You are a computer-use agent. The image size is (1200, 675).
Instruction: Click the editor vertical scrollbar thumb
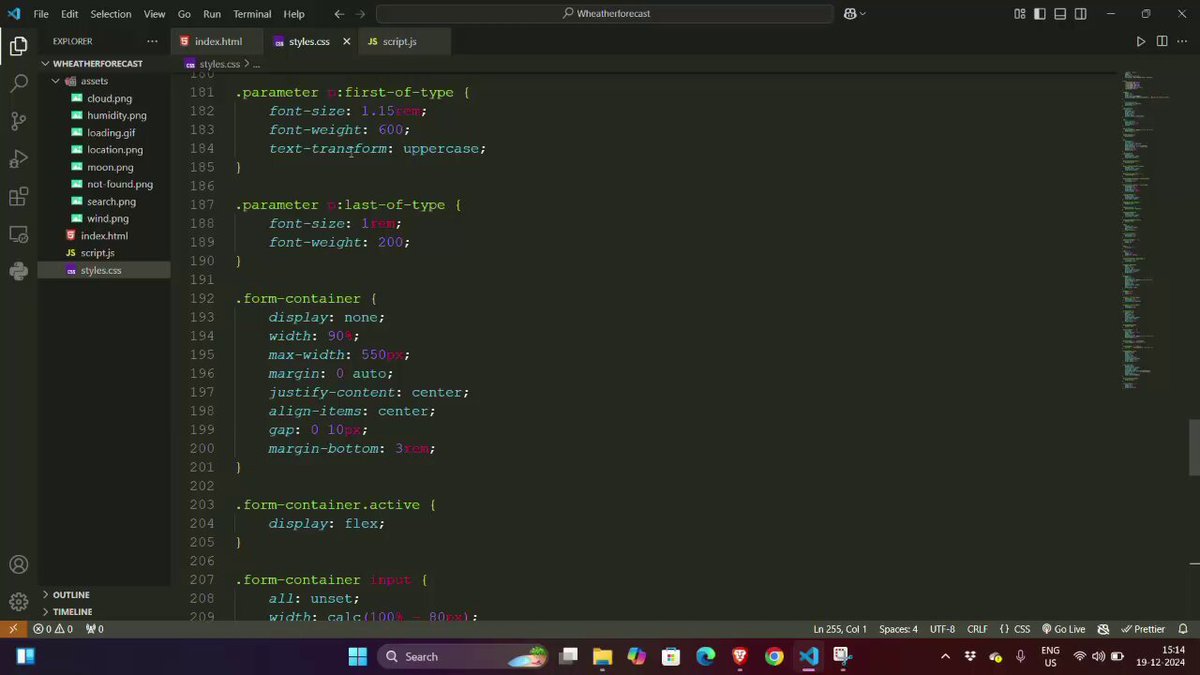tap(1193, 448)
